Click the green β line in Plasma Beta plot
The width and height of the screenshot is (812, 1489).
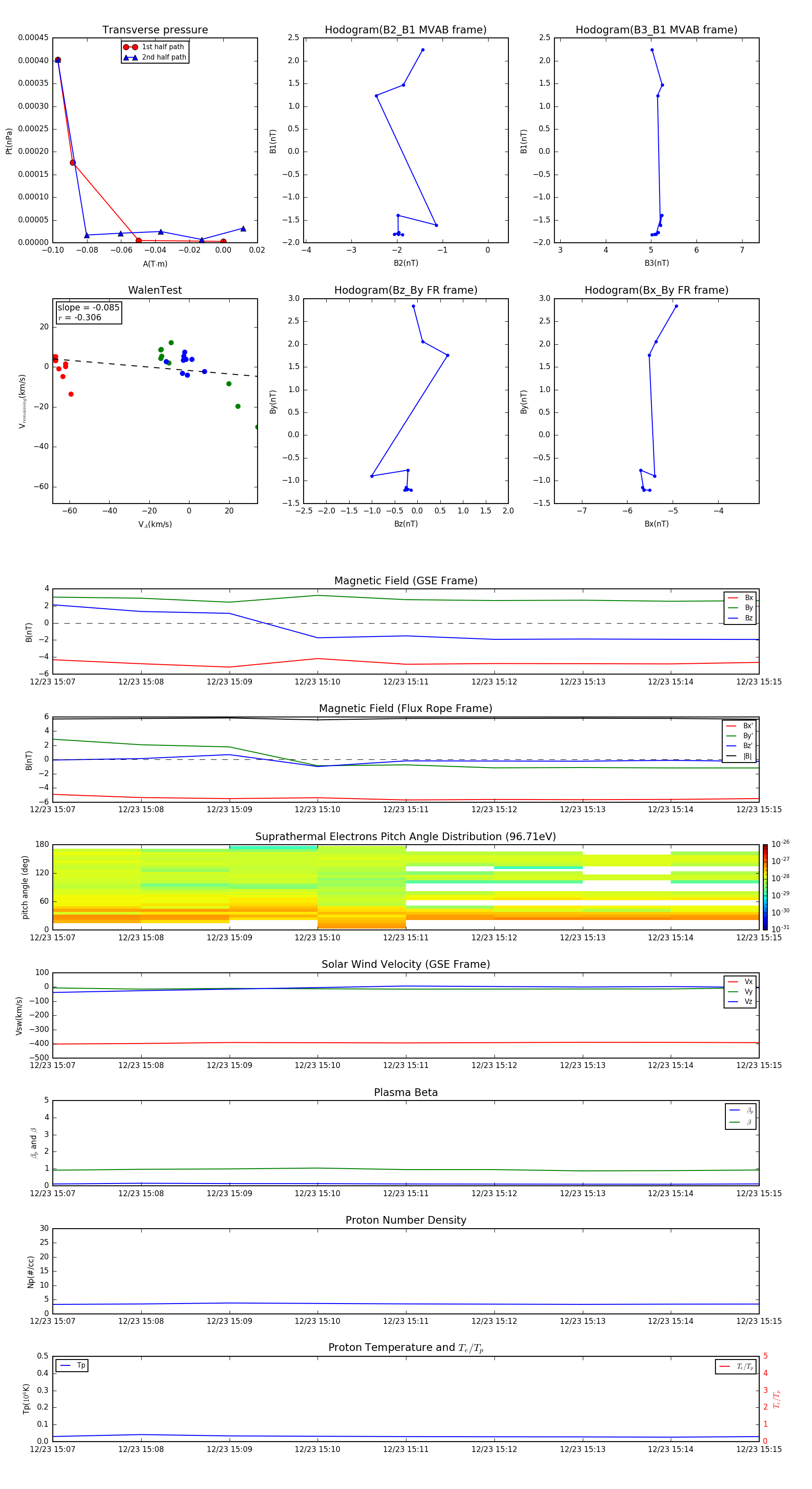tap(406, 1170)
